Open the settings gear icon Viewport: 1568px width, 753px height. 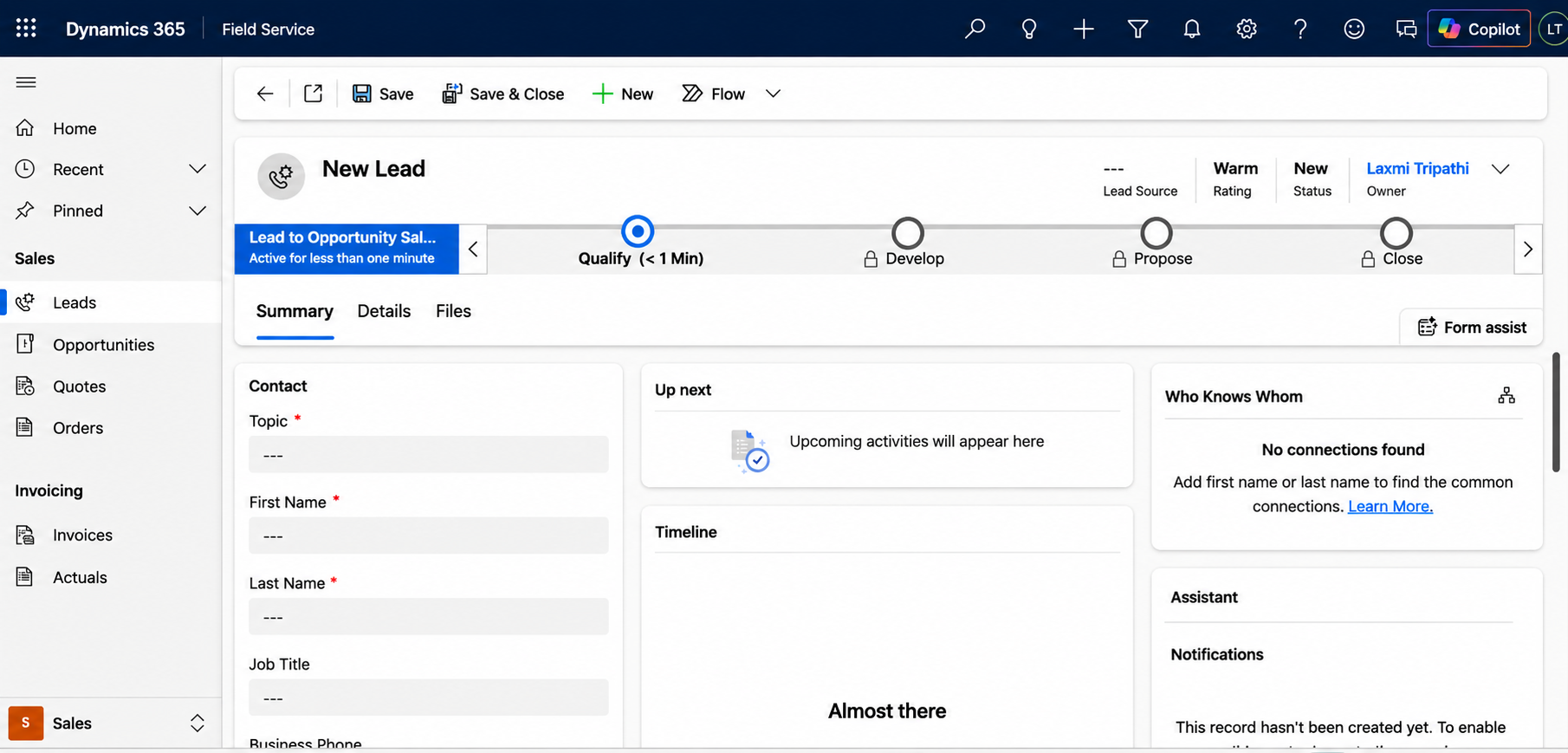(1246, 29)
